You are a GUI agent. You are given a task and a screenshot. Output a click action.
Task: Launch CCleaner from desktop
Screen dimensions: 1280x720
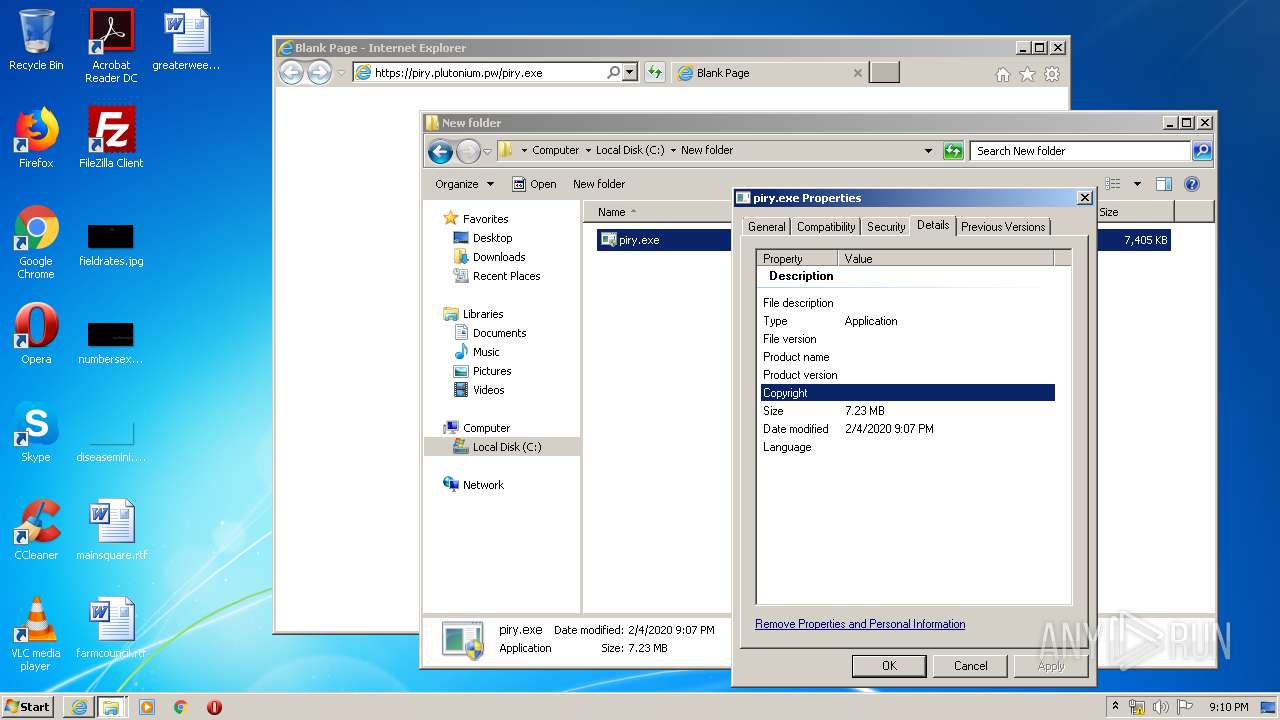point(36,530)
